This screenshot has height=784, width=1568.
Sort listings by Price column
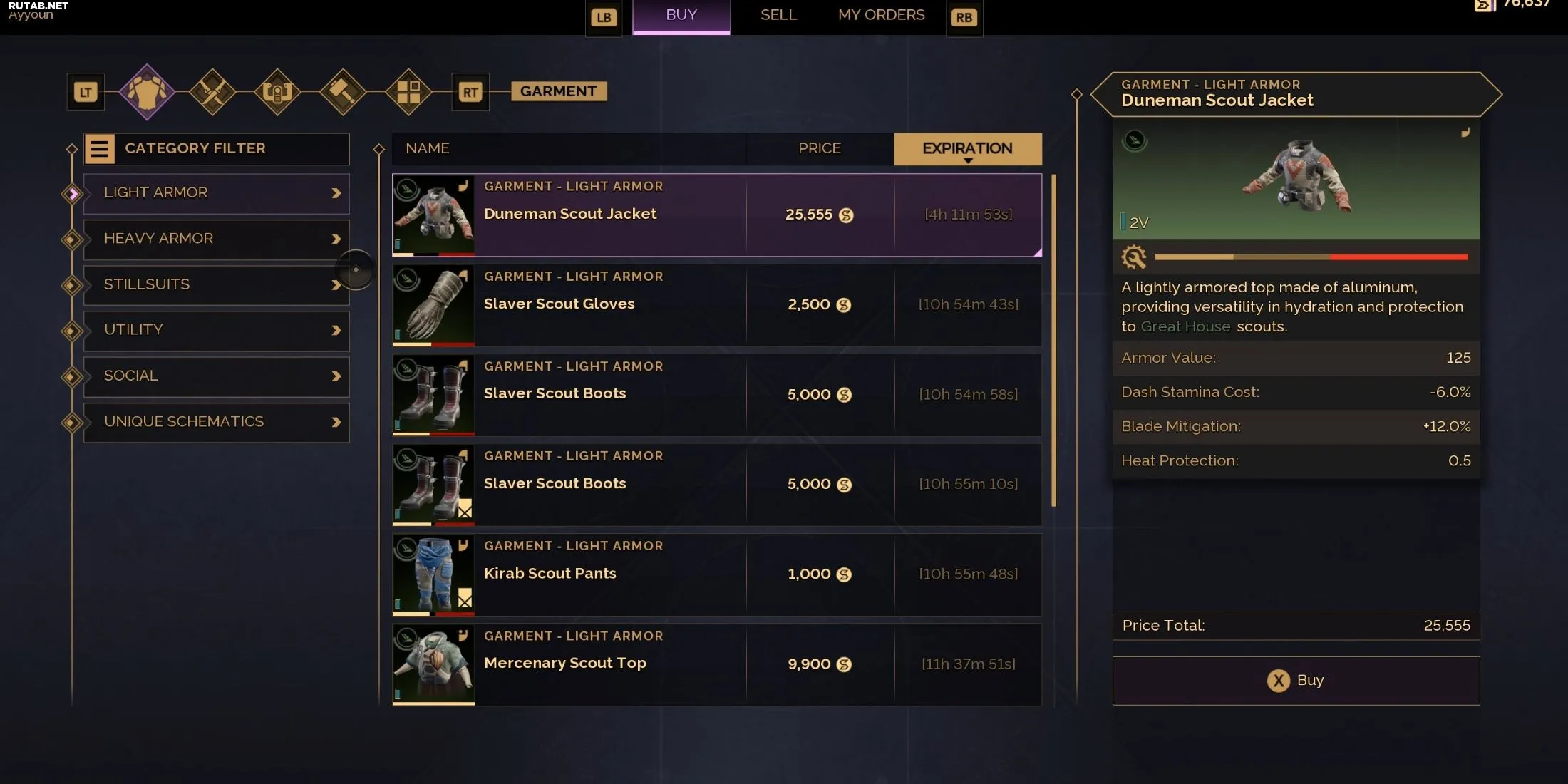820,148
